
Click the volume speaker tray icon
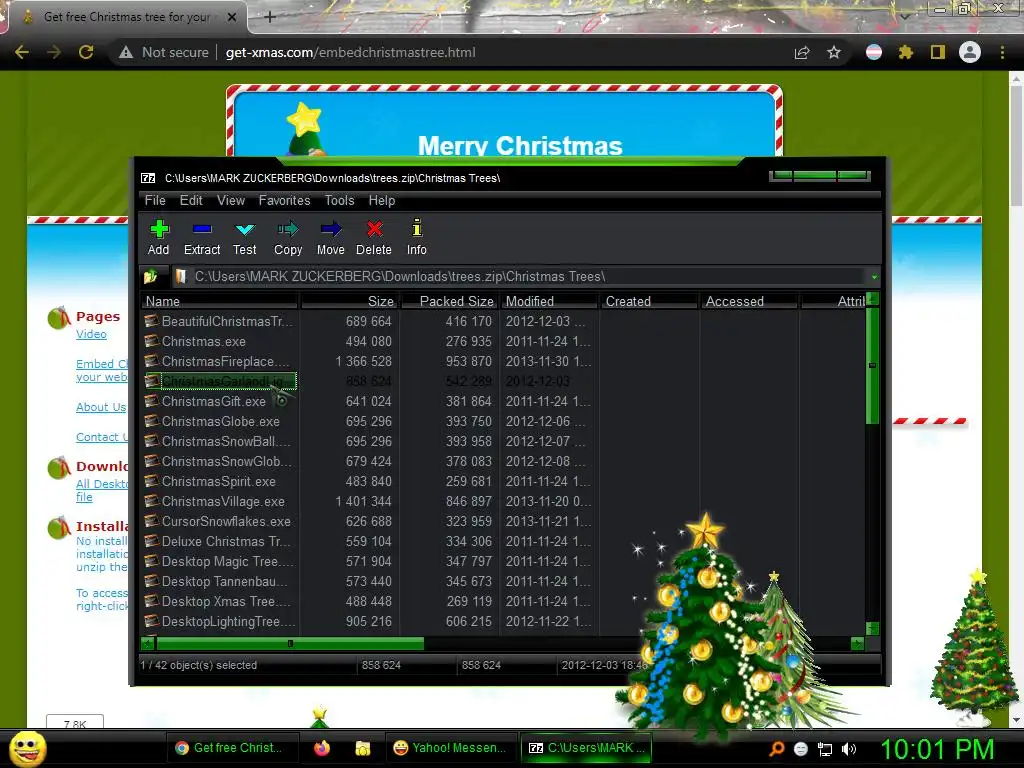849,749
